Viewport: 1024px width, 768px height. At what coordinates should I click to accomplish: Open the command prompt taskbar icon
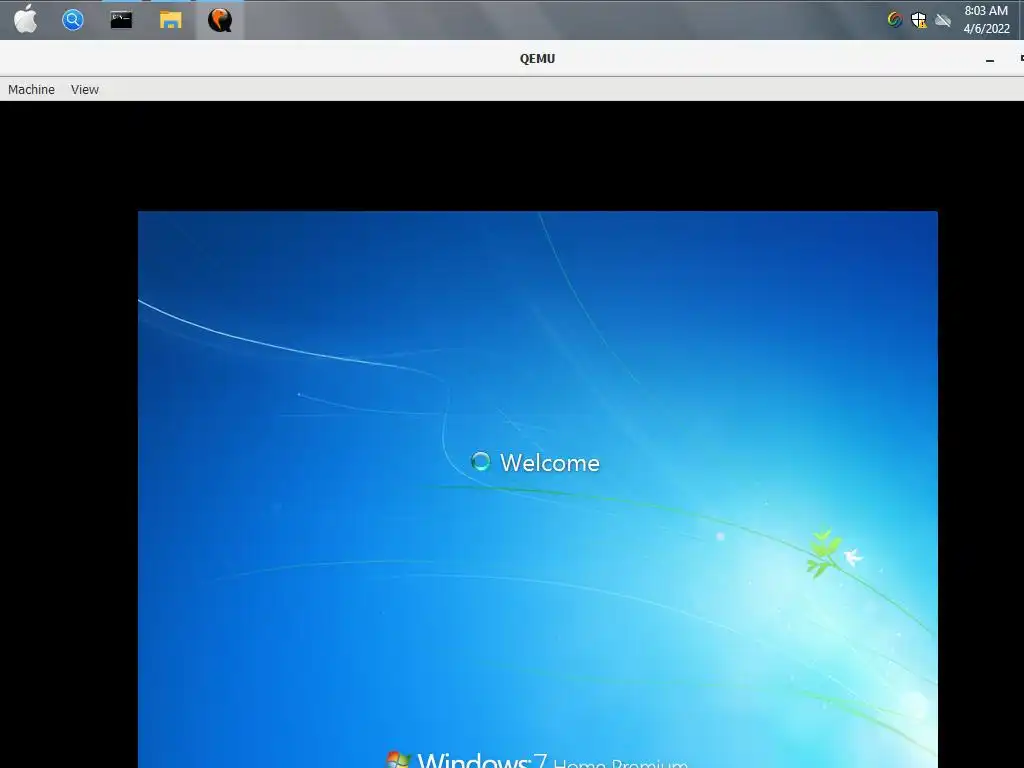click(x=121, y=20)
